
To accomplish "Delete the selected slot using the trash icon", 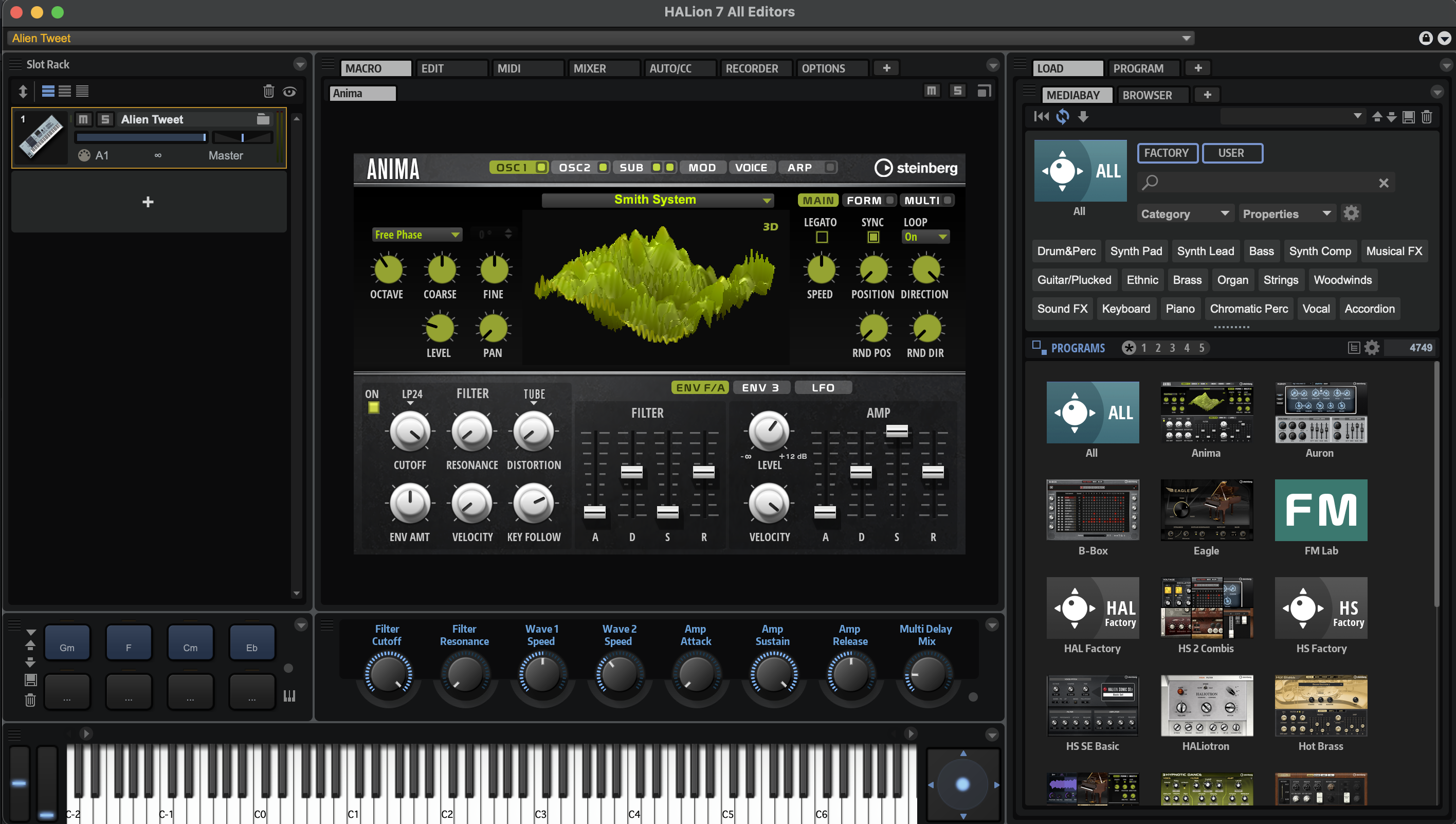I will click(269, 91).
